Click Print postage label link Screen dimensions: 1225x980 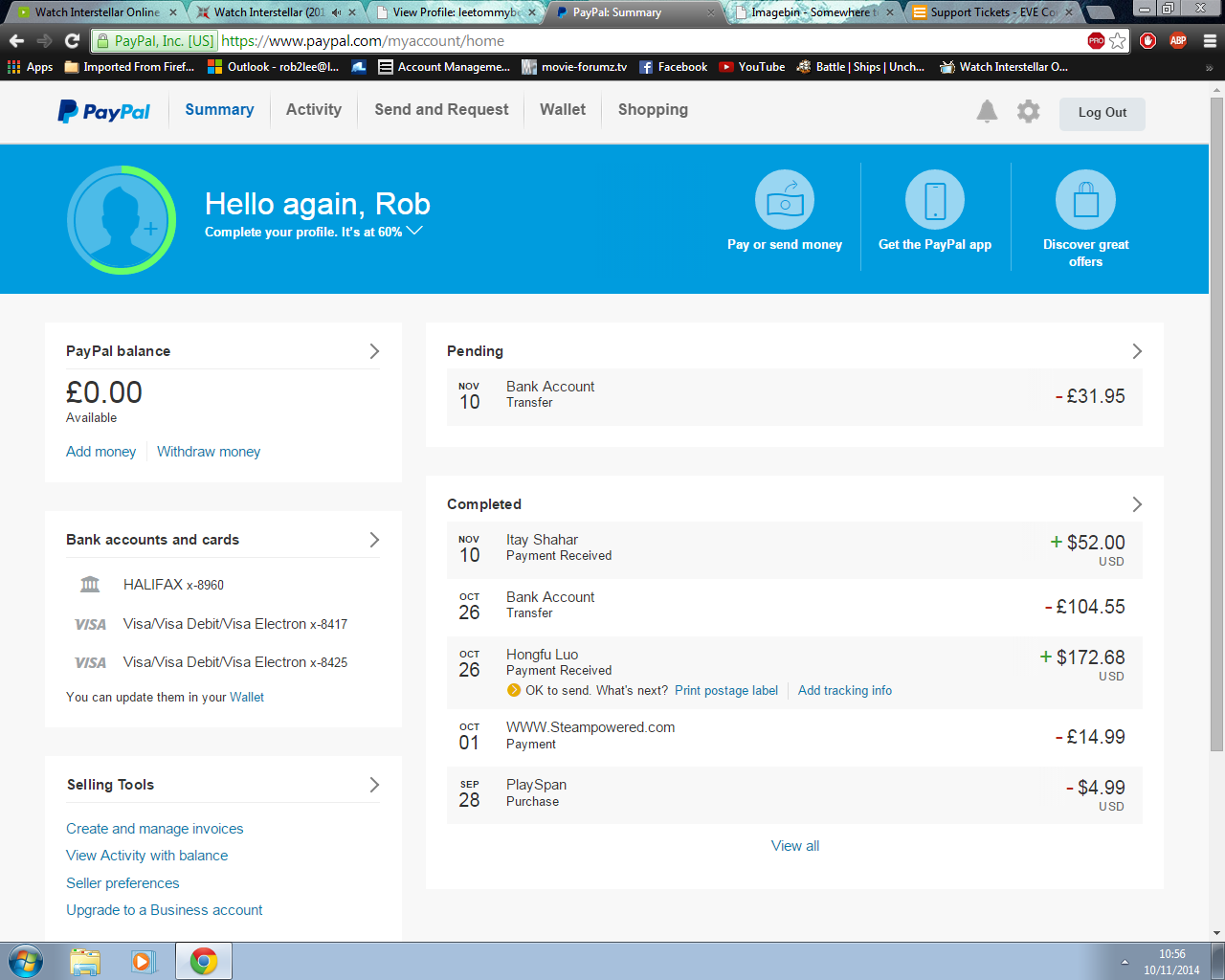tap(726, 691)
